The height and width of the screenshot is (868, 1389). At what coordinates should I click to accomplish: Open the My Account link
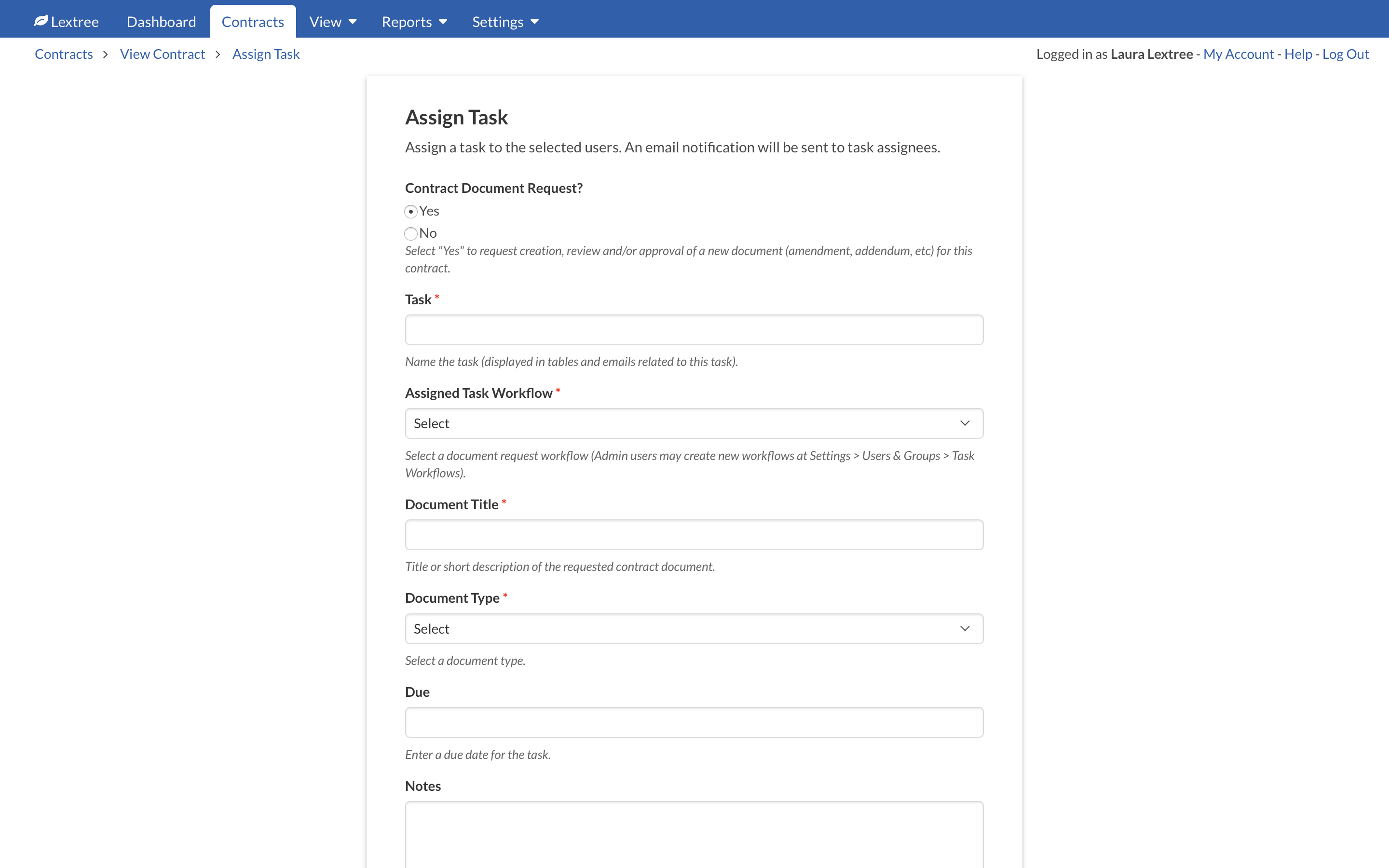(1238, 54)
